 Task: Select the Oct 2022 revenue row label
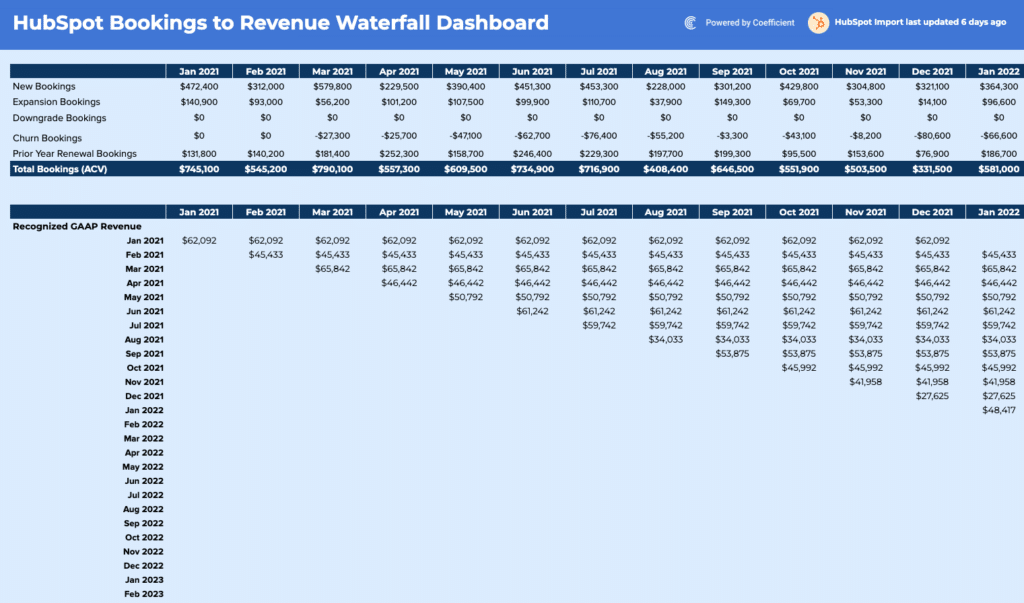pos(144,538)
